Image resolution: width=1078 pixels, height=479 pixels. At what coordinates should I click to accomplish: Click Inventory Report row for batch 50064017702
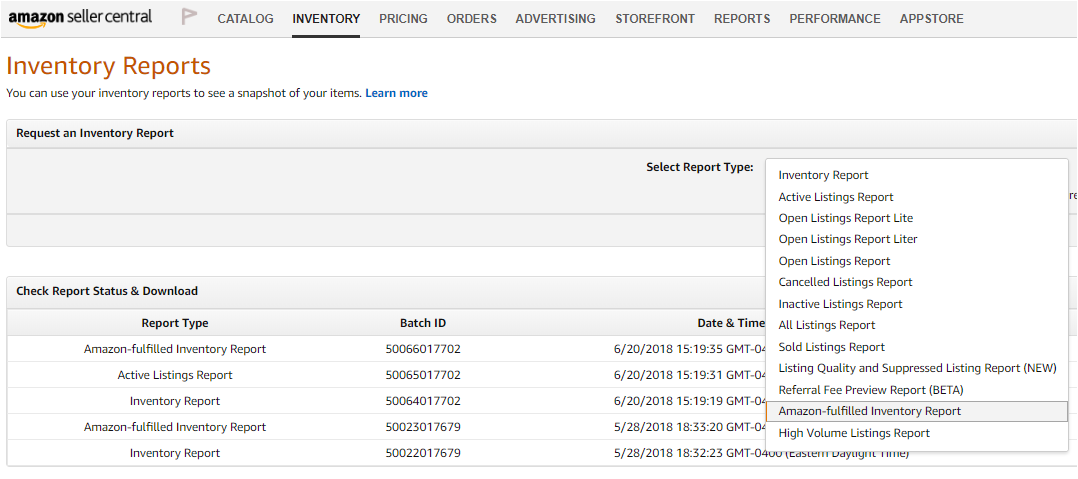tap(175, 401)
